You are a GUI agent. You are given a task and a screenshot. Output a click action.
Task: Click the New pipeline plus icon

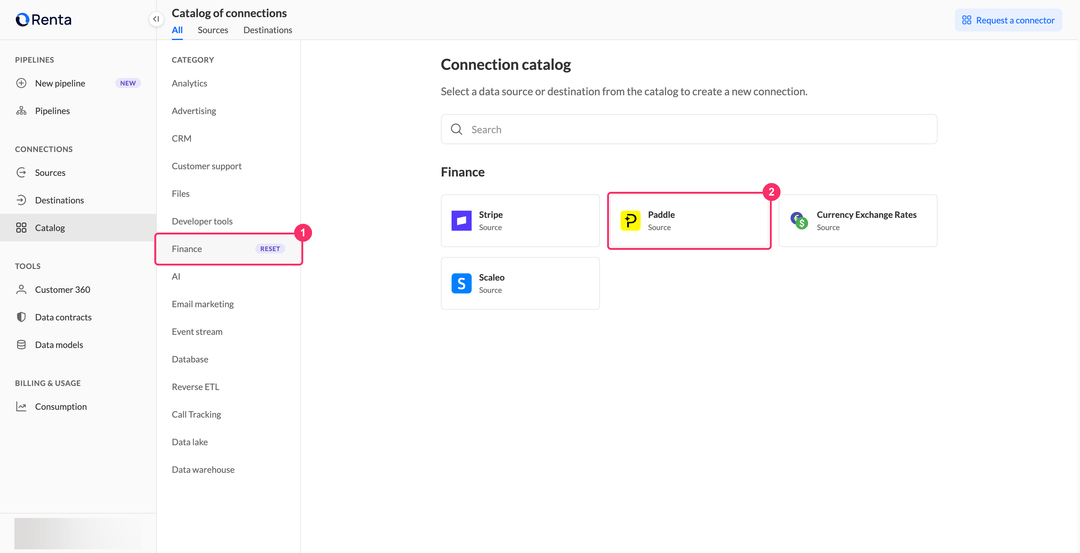click(21, 83)
